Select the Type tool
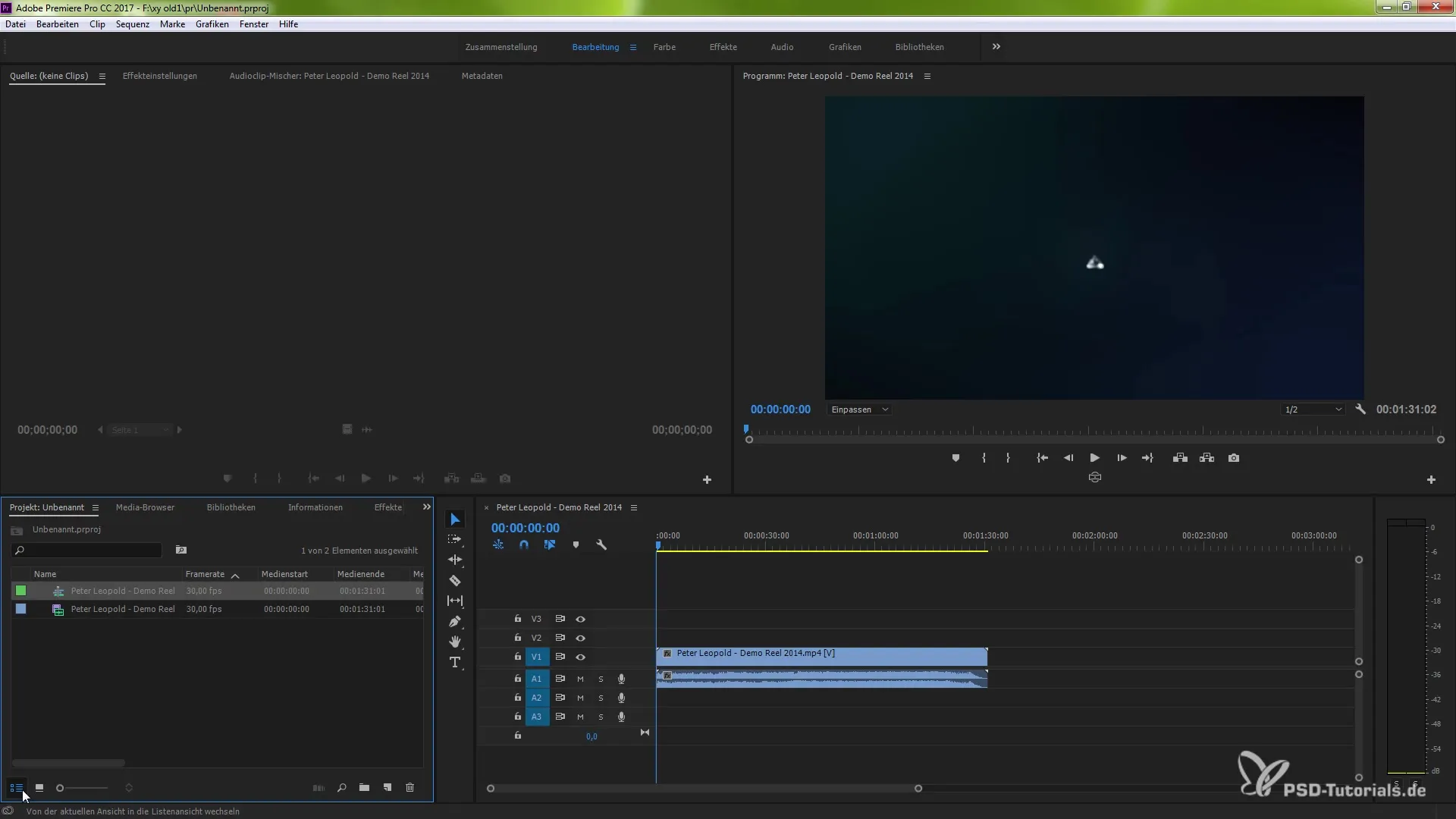Screen dimensions: 1456x819 point(455,662)
